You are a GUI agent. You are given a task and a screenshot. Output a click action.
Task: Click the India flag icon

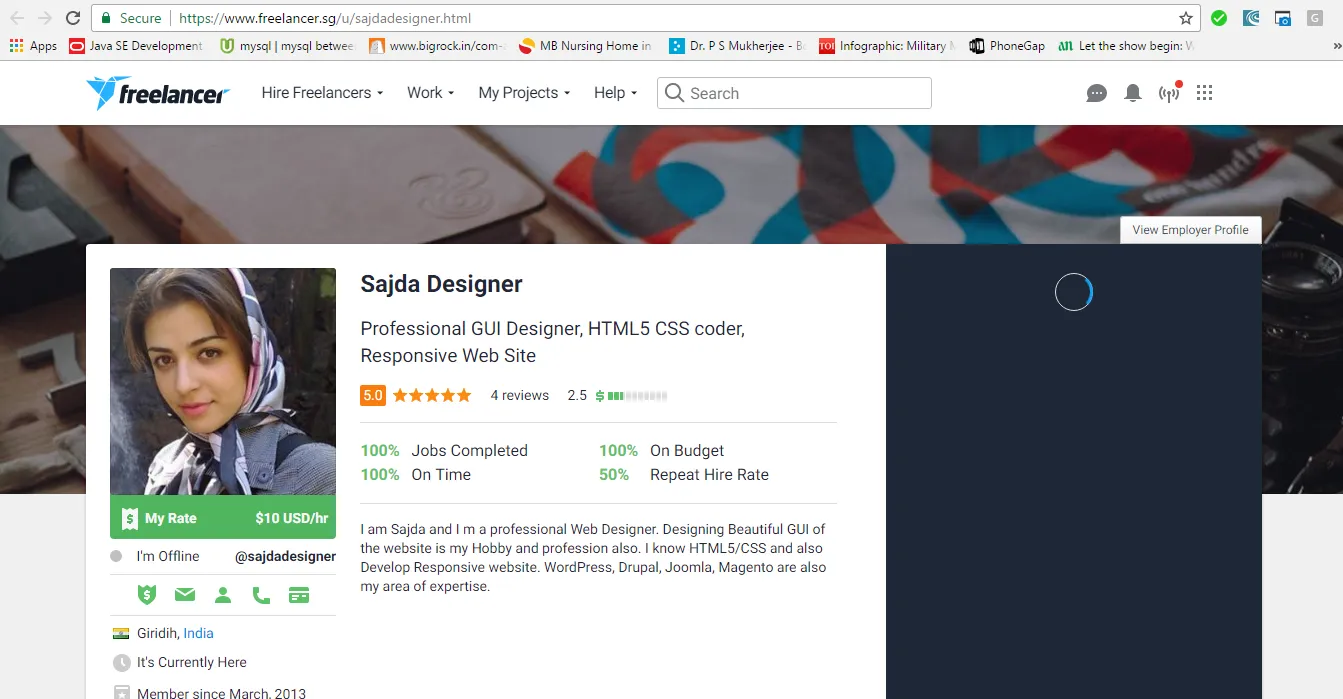121,633
